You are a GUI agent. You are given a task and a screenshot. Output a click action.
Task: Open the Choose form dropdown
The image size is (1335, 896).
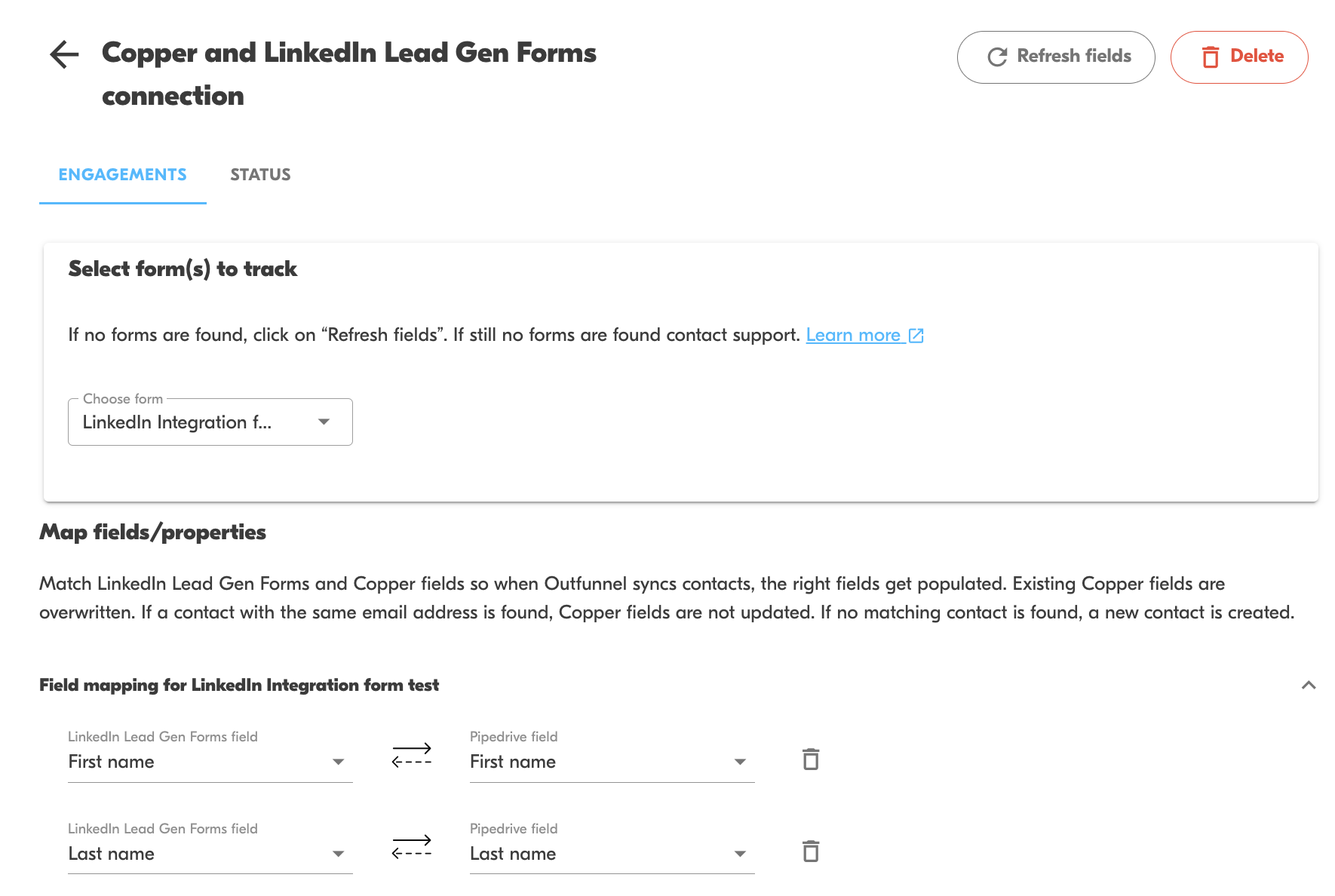(x=210, y=422)
